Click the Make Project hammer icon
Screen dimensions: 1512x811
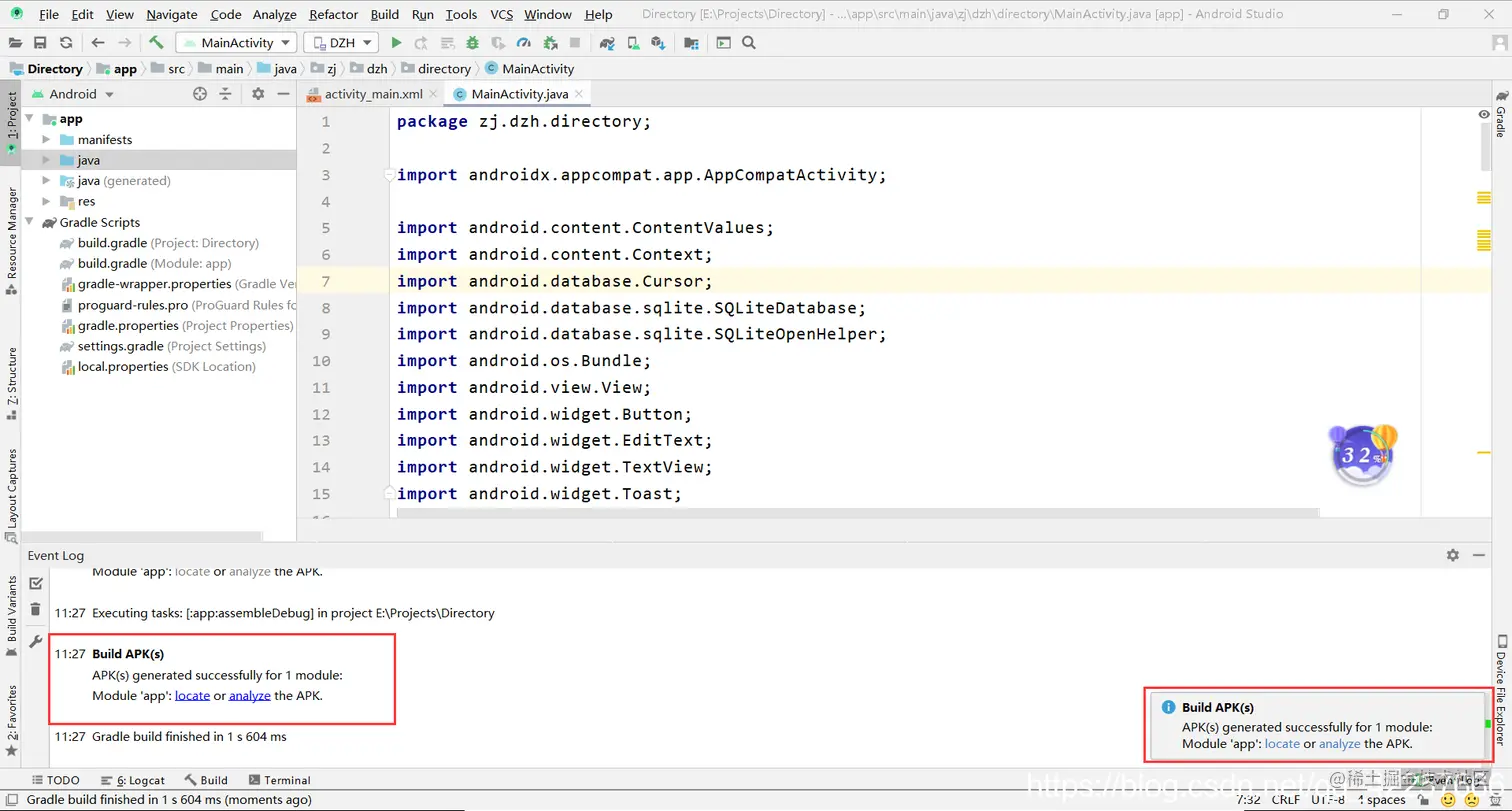[x=156, y=43]
